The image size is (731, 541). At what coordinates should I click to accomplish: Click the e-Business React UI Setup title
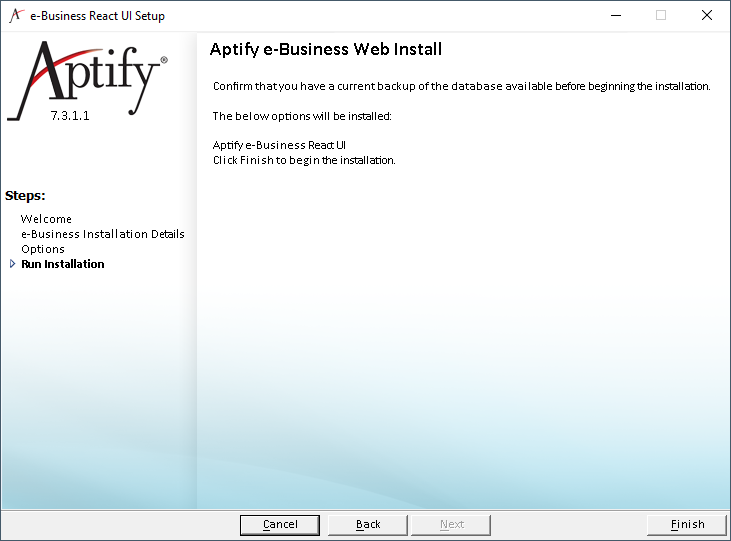point(97,16)
